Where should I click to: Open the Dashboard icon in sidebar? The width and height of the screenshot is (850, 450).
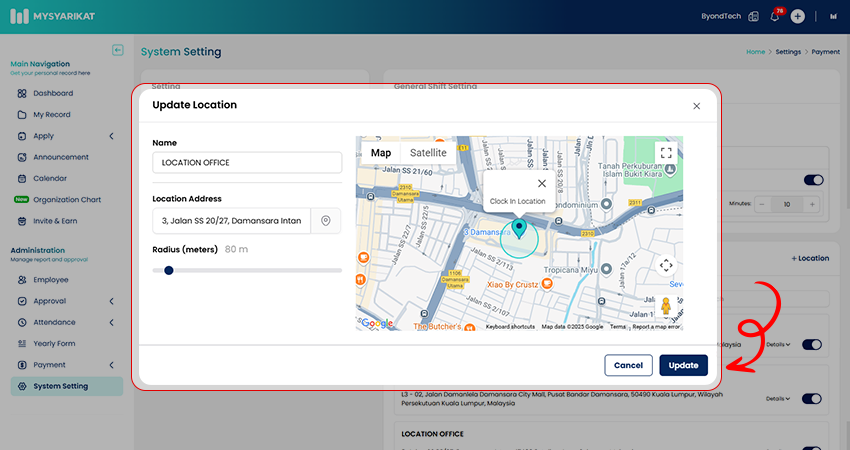(22, 93)
